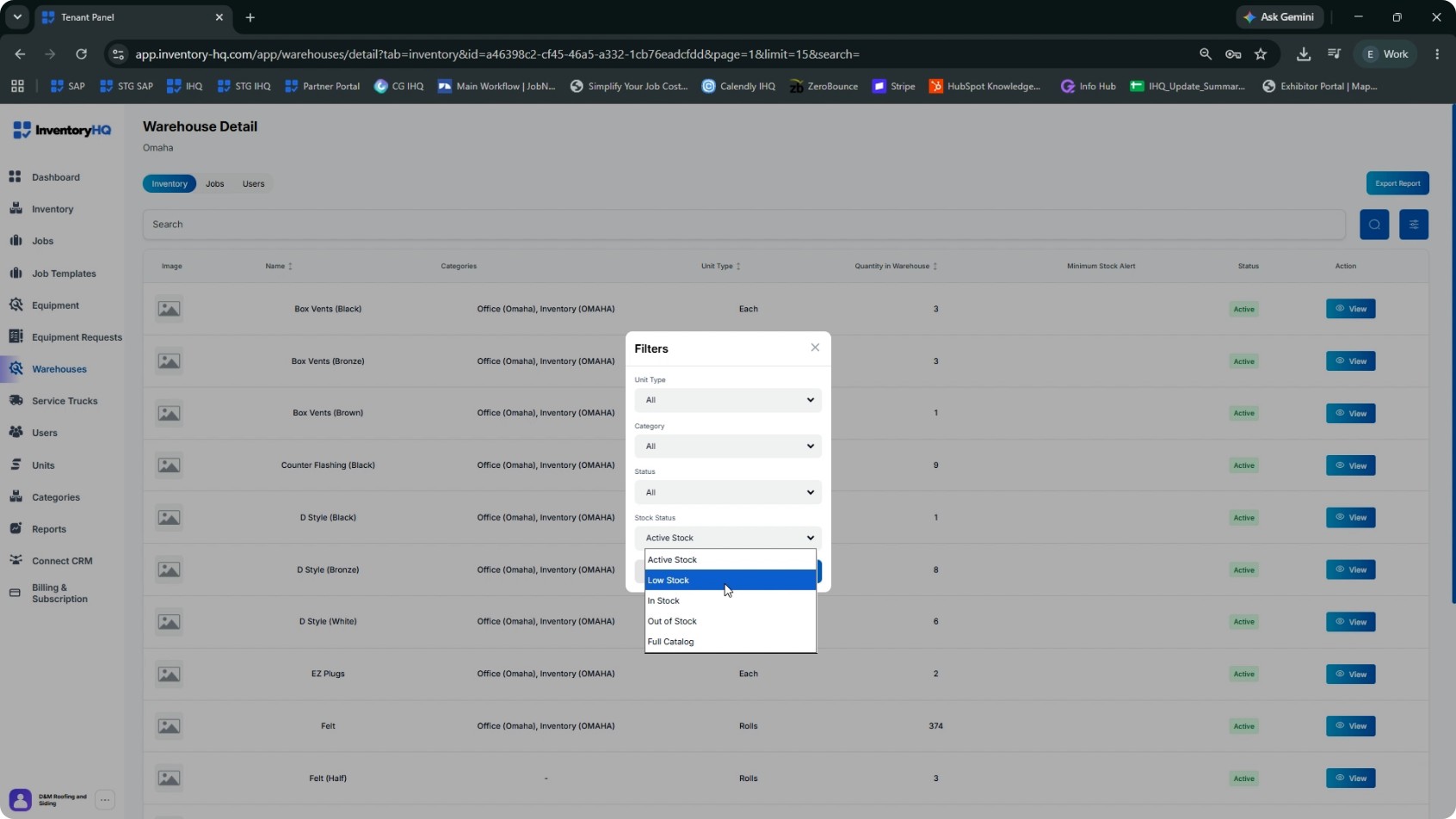Image resolution: width=1456 pixels, height=819 pixels.
Task: Sort by Quantity in Warehouse column
Action: pyautogui.click(x=896, y=266)
